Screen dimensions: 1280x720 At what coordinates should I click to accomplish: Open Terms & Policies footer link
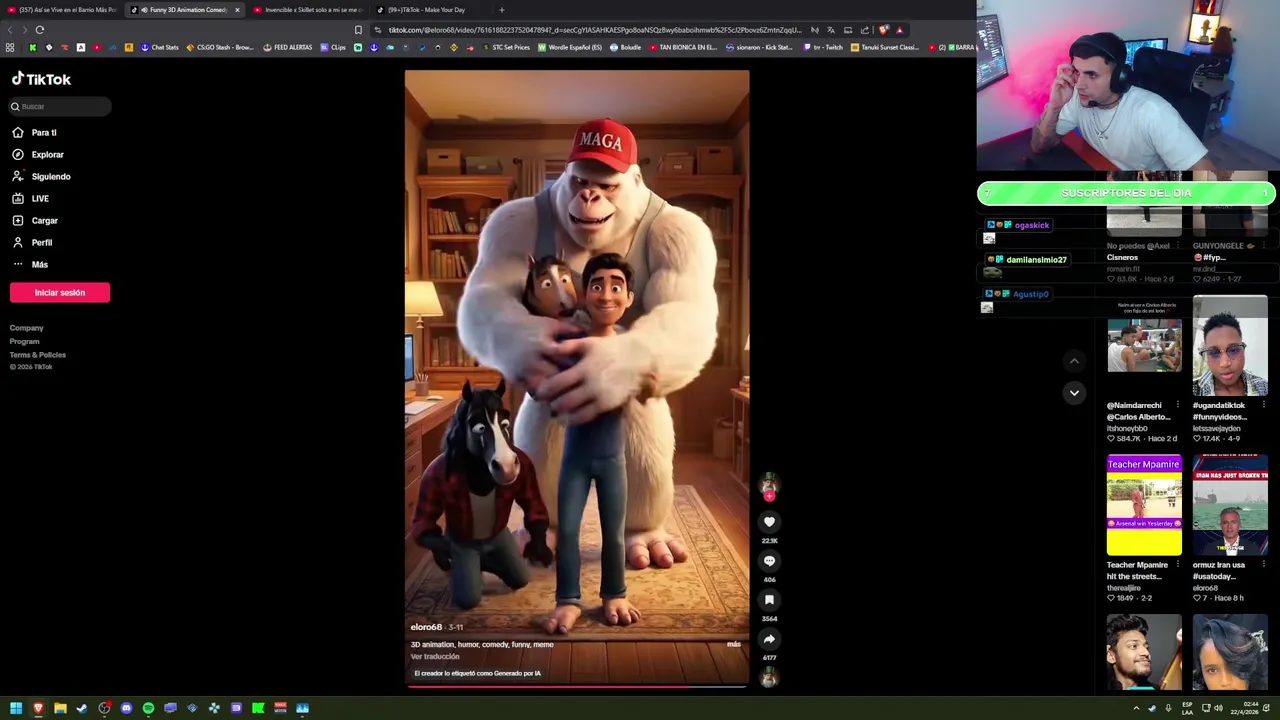(38, 354)
